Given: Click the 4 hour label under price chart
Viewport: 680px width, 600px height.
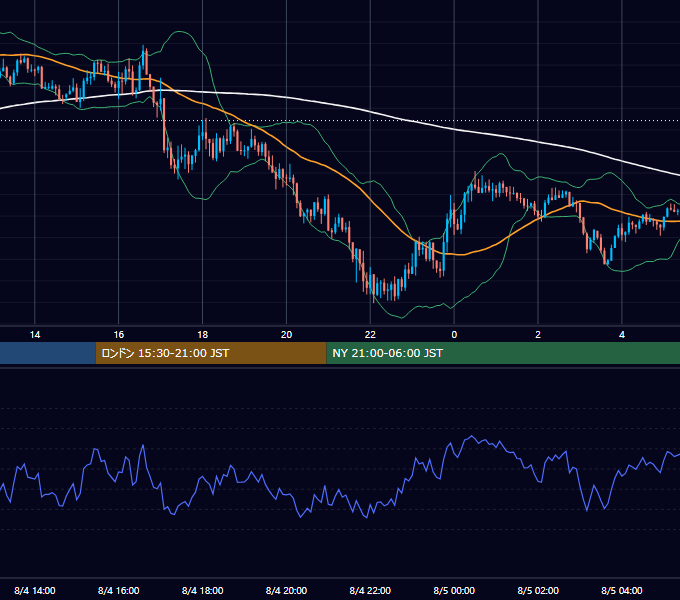Looking at the screenshot, I should coord(622,335).
